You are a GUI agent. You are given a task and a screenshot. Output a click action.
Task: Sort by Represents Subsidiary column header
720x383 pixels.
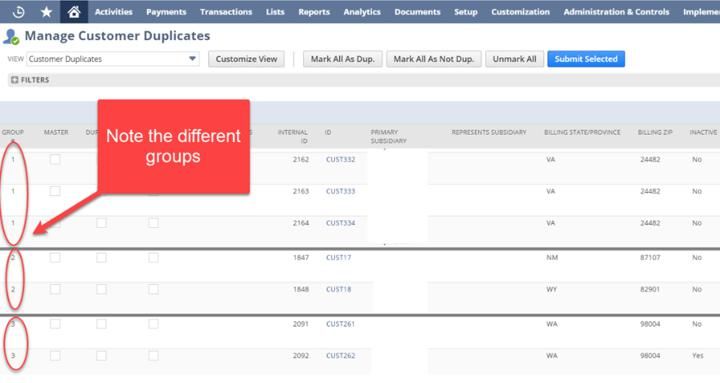pos(489,132)
